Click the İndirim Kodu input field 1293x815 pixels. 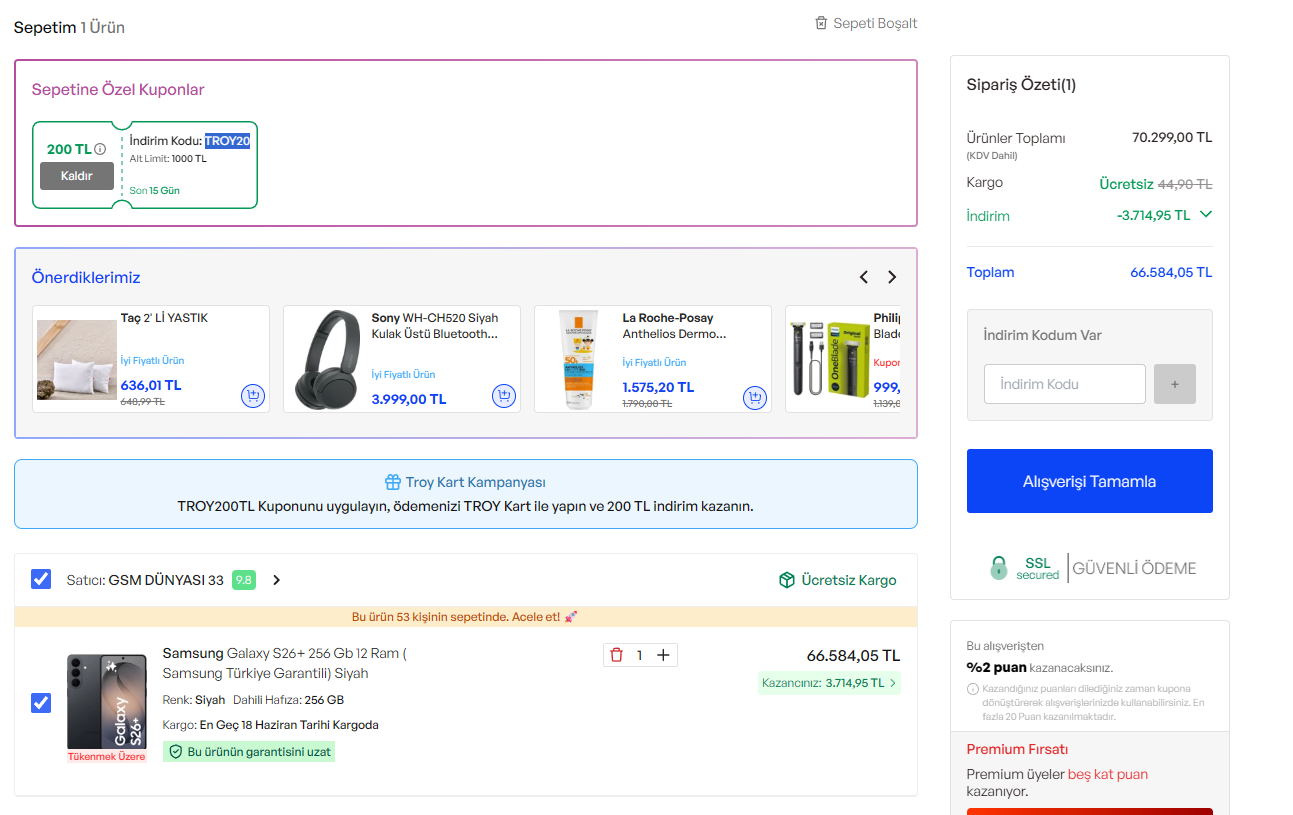pos(1065,384)
